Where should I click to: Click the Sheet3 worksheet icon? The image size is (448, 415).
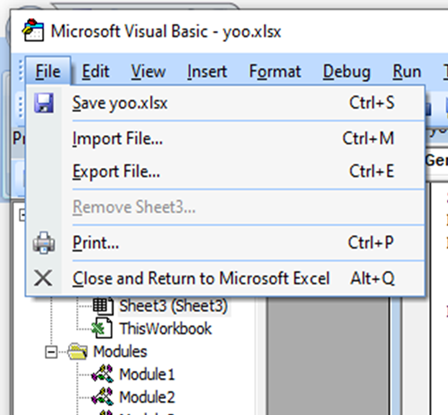point(103,305)
